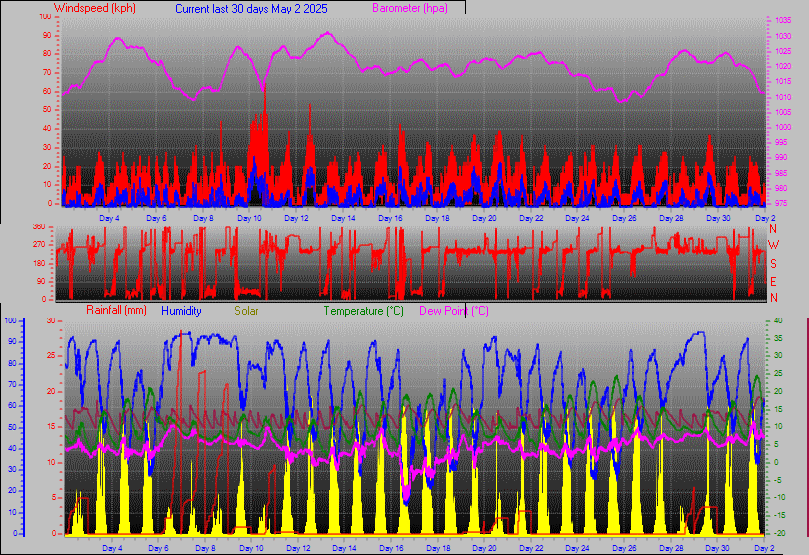Click the magenta 'Dew Point (°C)' legend label
This screenshot has width=809, height=555.
454,311
